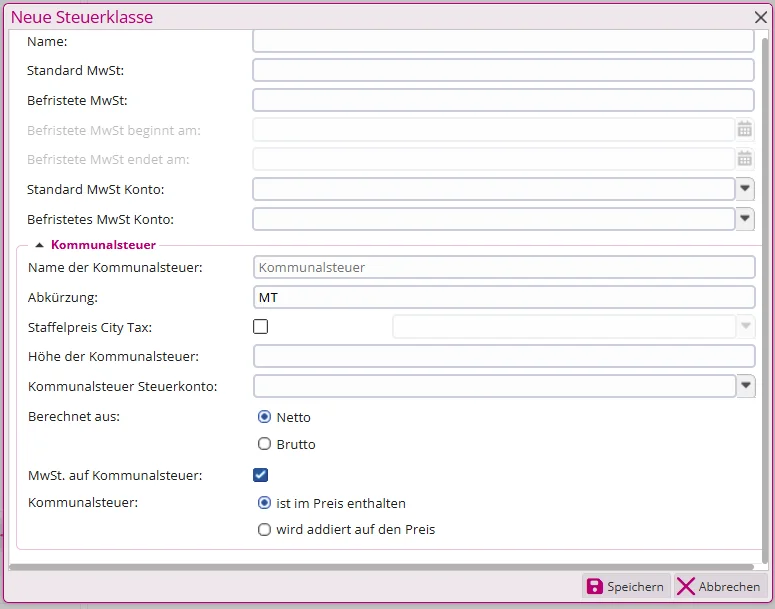Click the Standard MwSt Konto combo field
This screenshot has height=609, width=775.
[494, 189]
